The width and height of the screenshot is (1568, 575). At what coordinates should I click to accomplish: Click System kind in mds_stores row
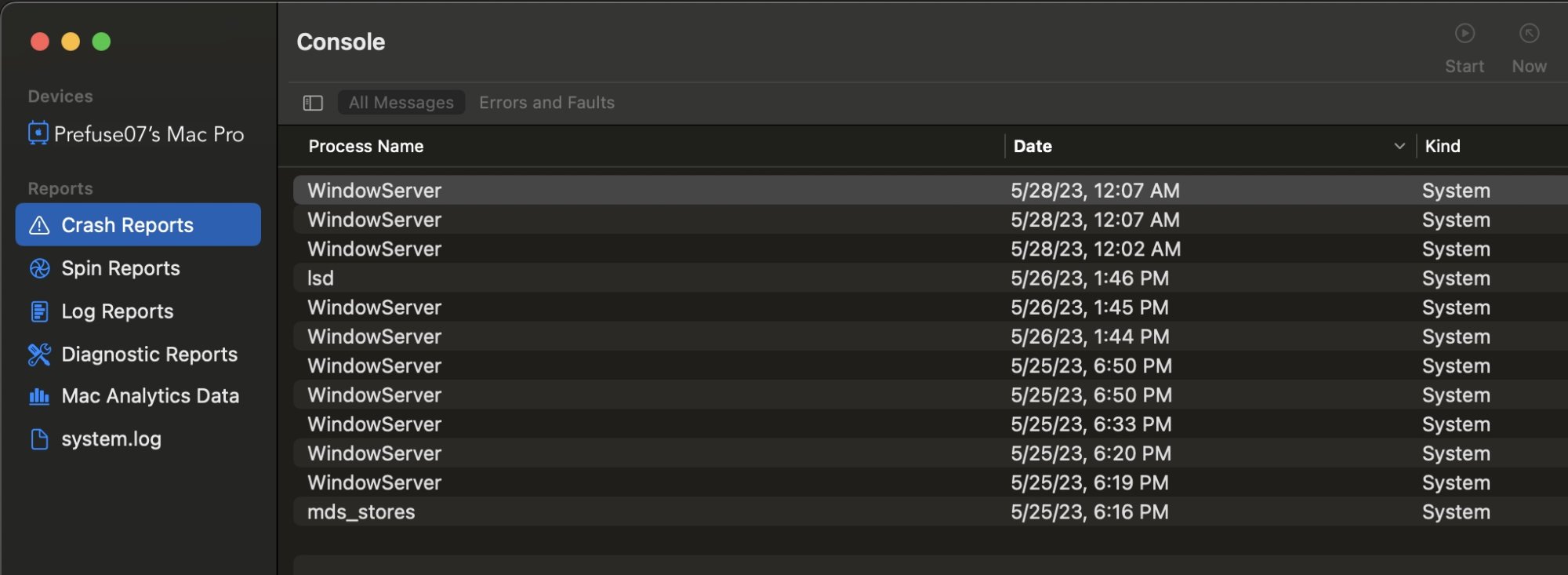[x=1456, y=512]
